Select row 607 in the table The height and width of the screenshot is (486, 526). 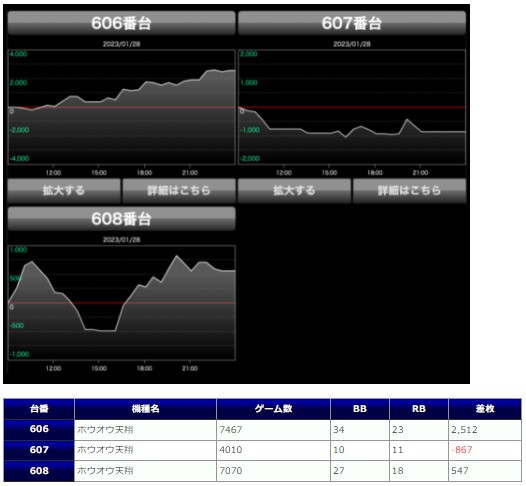263,450
